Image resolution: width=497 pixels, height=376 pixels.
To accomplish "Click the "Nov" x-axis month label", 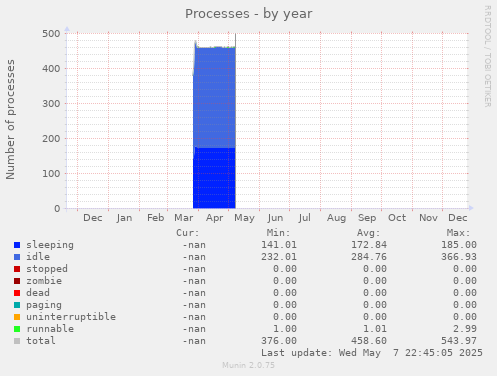I will [x=428, y=218].
